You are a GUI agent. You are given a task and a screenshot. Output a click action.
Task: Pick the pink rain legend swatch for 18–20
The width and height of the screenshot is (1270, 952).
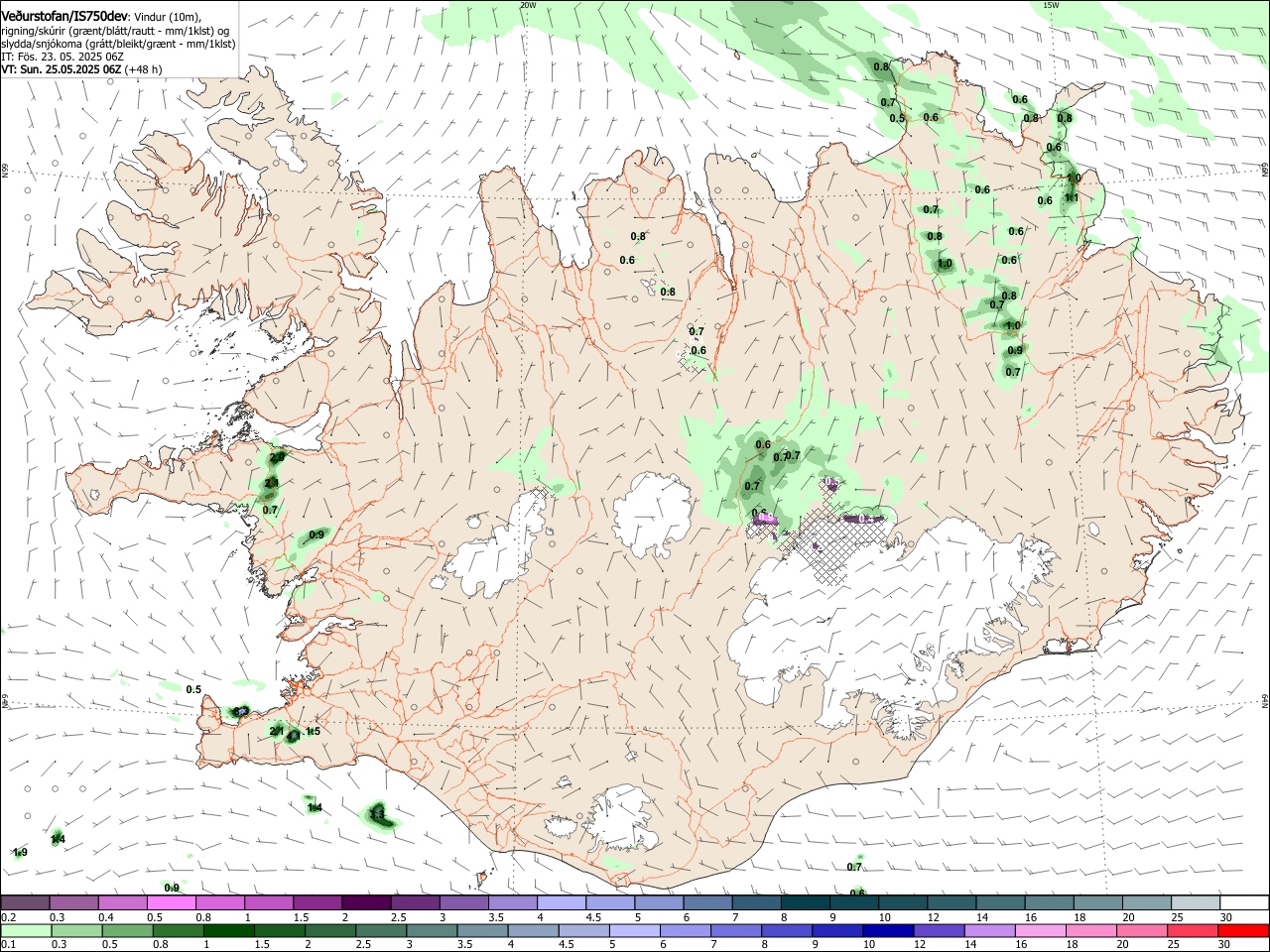pyautogui.click(x=1092, y=931)
